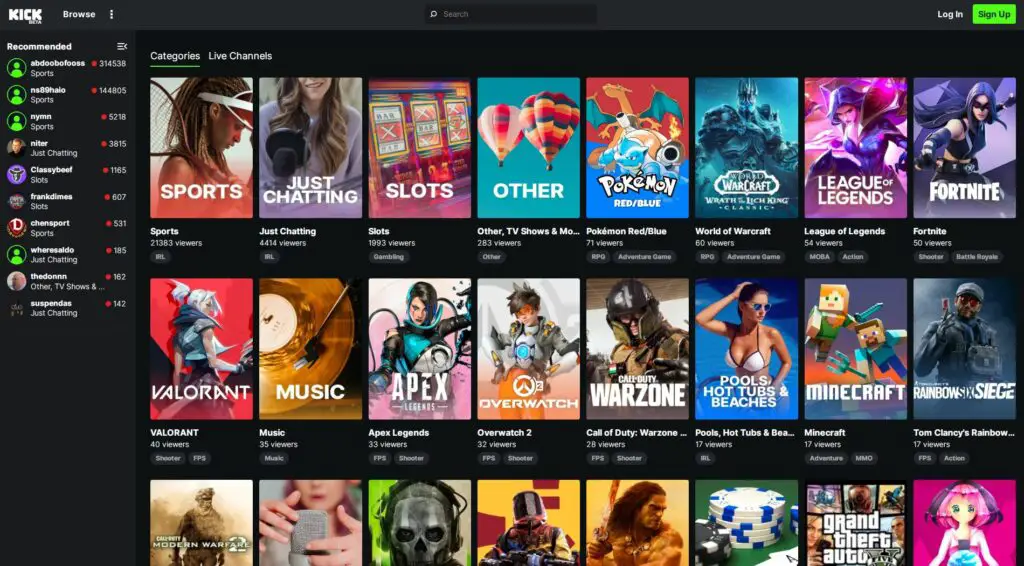Open the Other balloons category thumbnail

click(x=528, y=148)
